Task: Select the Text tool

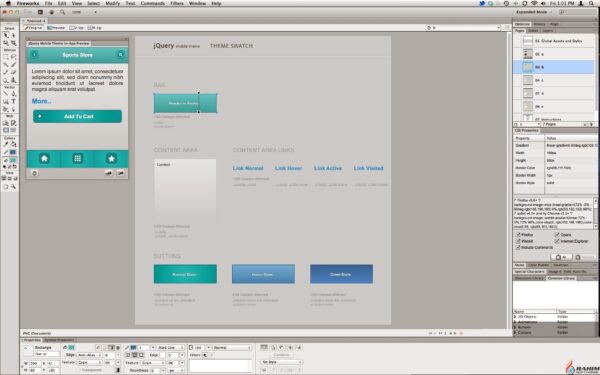Action: [13, 101]
